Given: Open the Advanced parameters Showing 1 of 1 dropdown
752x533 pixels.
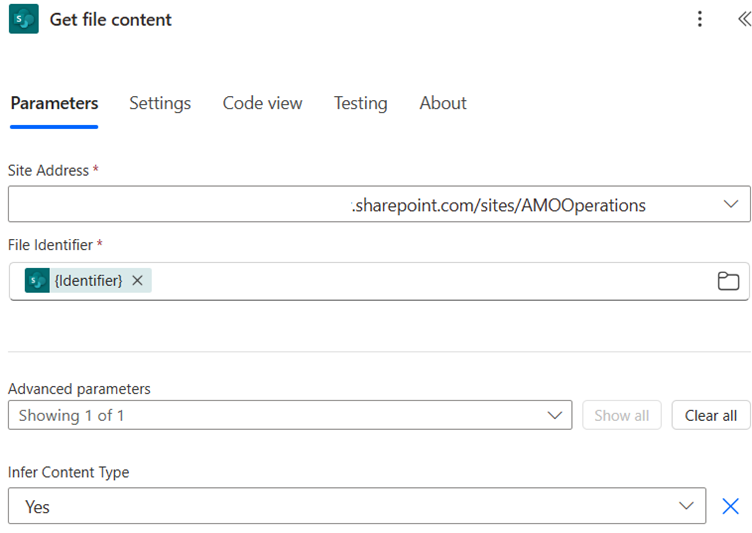Looking at the screenshot, I should [290, 415].
